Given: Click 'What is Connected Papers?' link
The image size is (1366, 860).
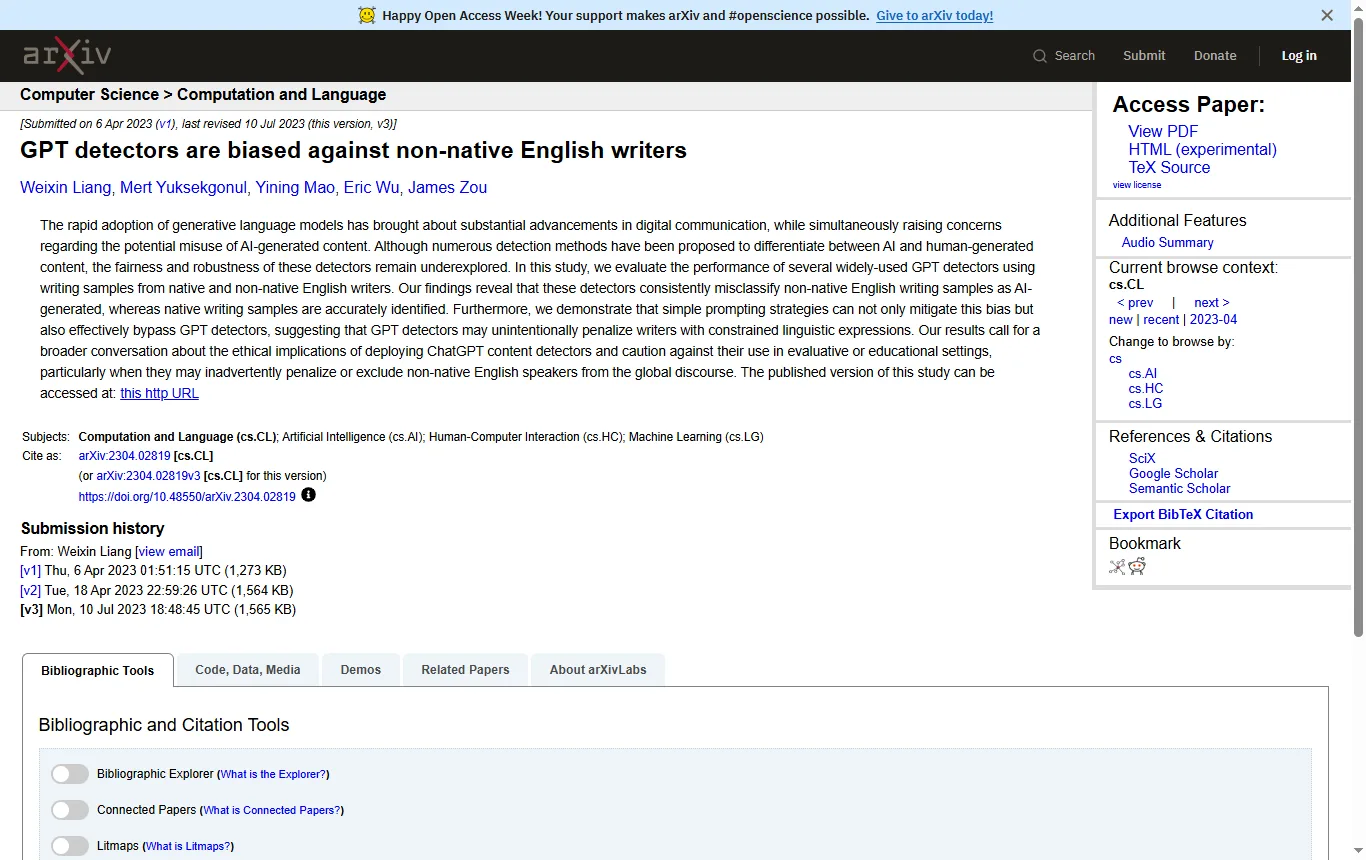Looking at the screenshot, I should tap(272, 810).
